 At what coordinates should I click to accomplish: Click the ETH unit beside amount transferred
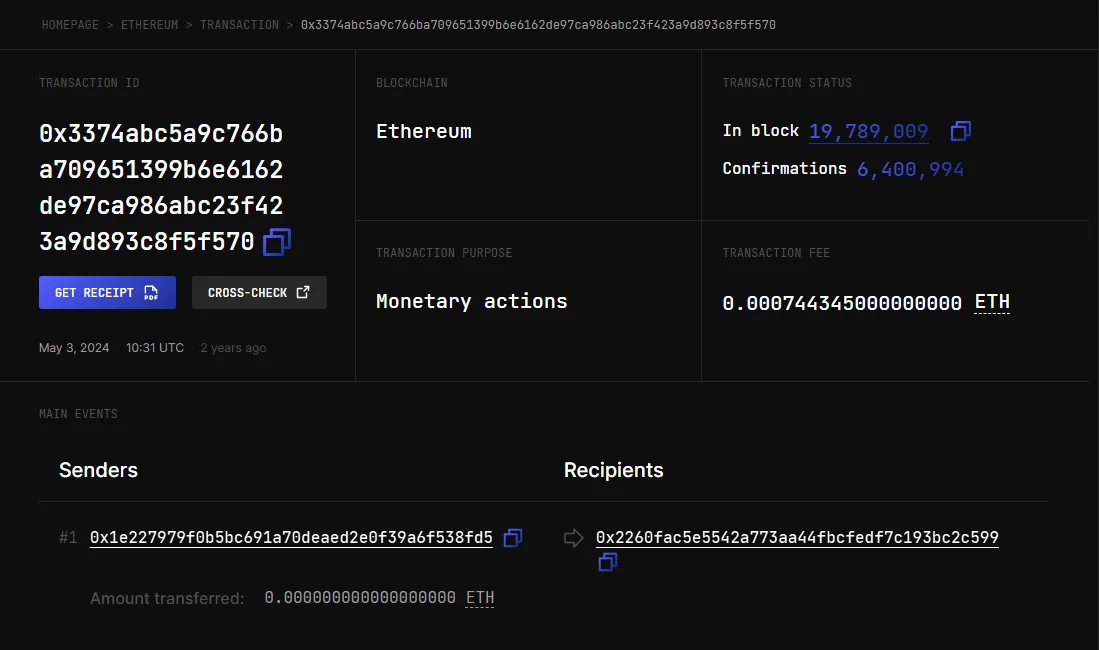click(480, 597)
